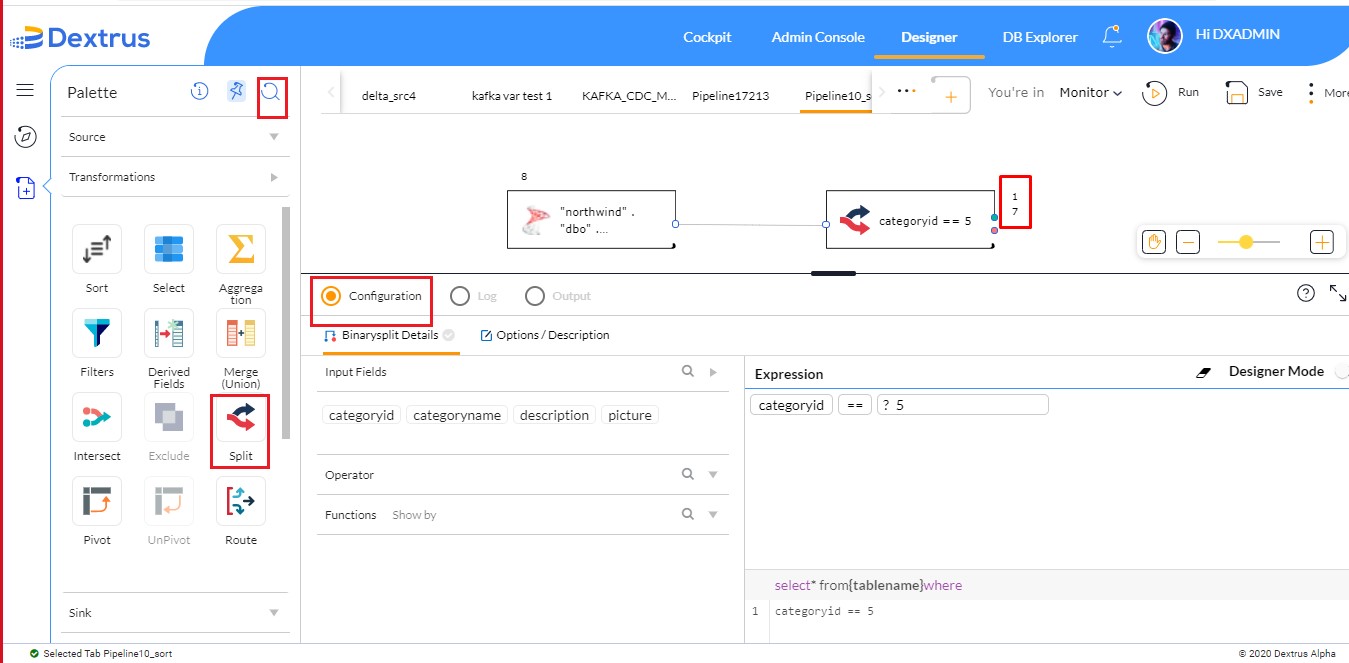Click the zoom slider handle
Image resolution: width=1349 pixels, height=663 pixels.
(x=1245, y=242)
